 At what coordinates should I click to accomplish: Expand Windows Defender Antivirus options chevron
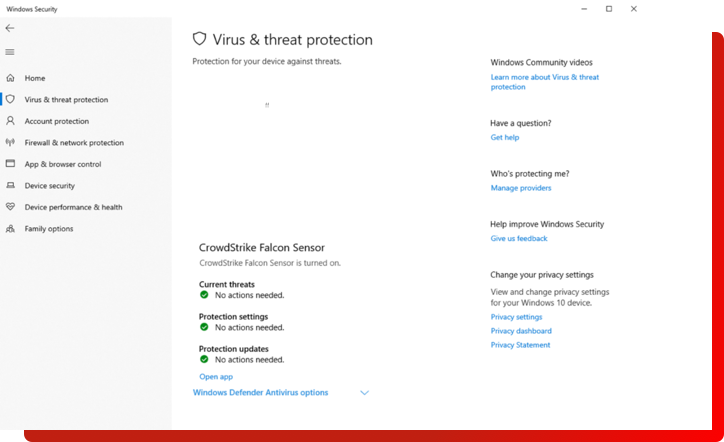[364, 393]
